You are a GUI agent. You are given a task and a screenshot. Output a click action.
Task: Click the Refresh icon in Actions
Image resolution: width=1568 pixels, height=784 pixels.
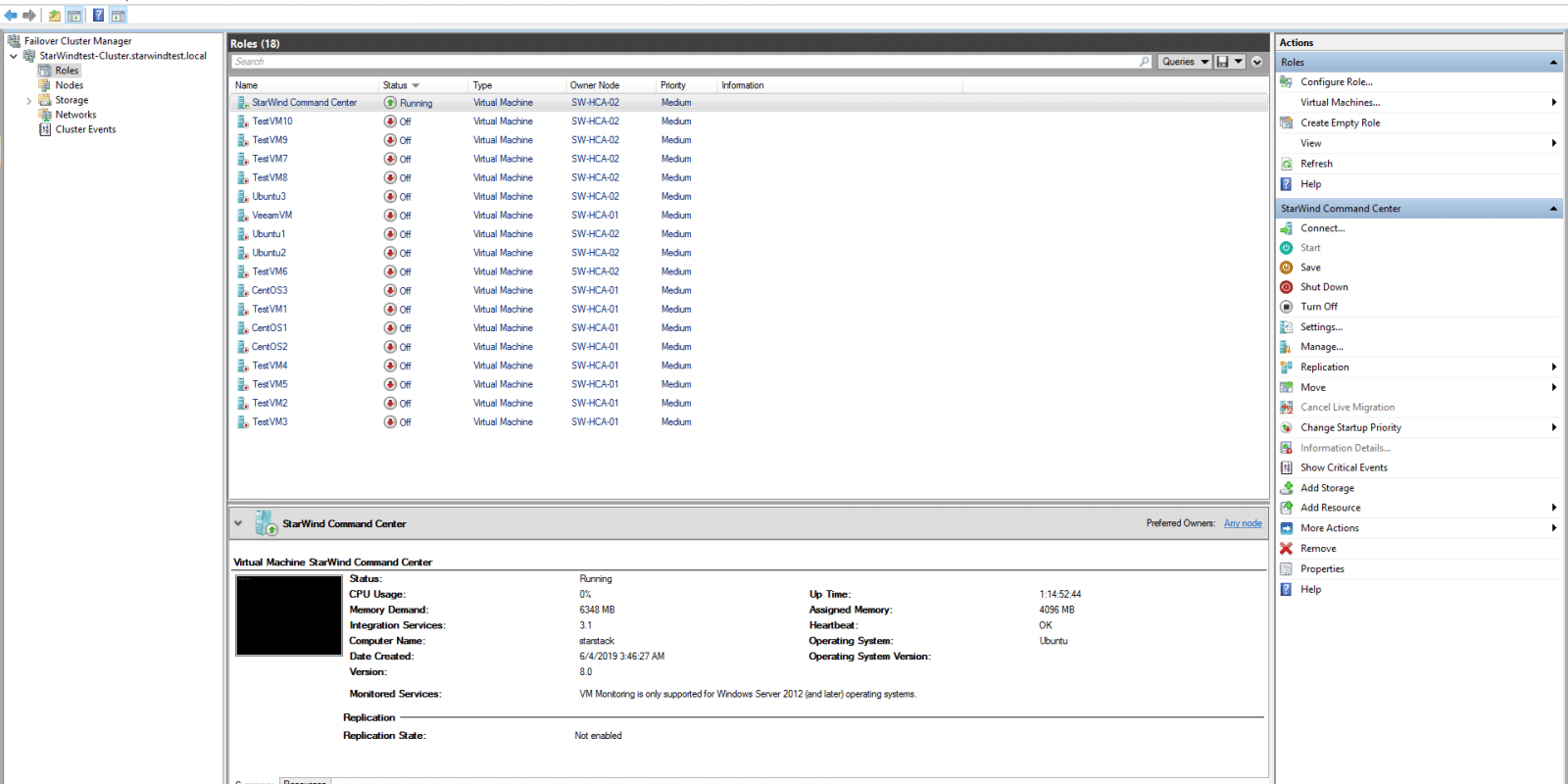point(1287,164)
